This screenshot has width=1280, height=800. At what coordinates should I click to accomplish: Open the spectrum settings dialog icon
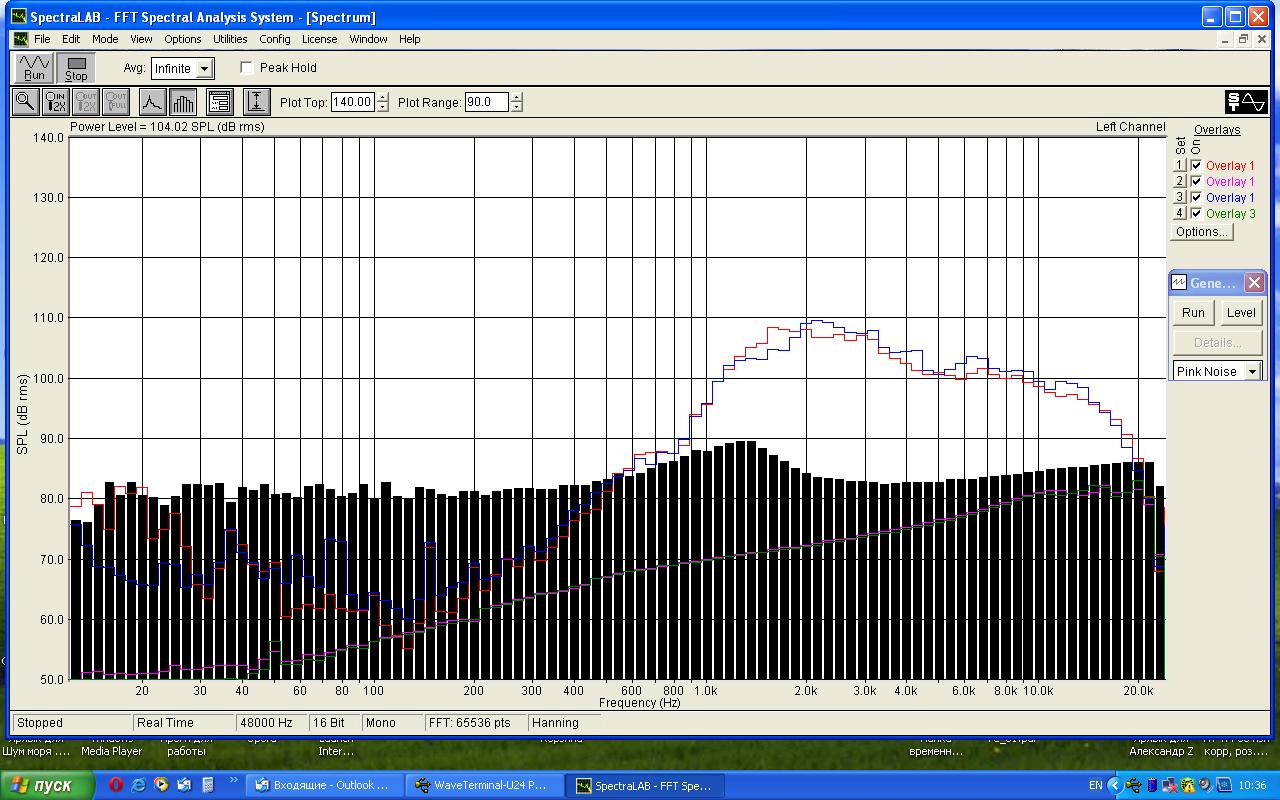pyautogui.click(x=220, y=101)
